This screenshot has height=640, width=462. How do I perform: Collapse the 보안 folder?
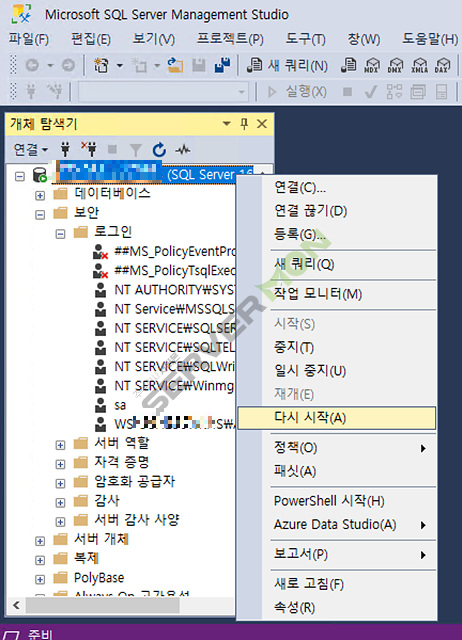40,215
